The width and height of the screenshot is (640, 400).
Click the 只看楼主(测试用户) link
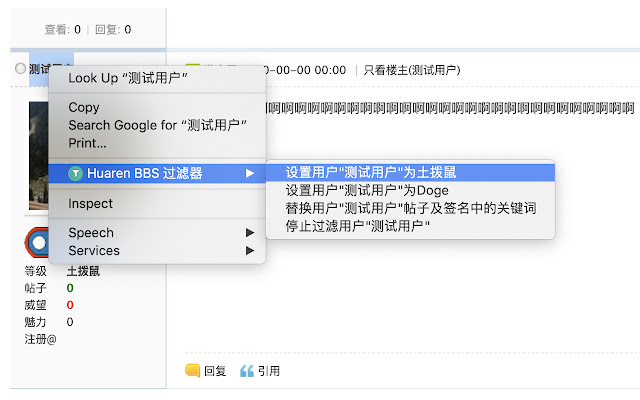coord(412,70)
